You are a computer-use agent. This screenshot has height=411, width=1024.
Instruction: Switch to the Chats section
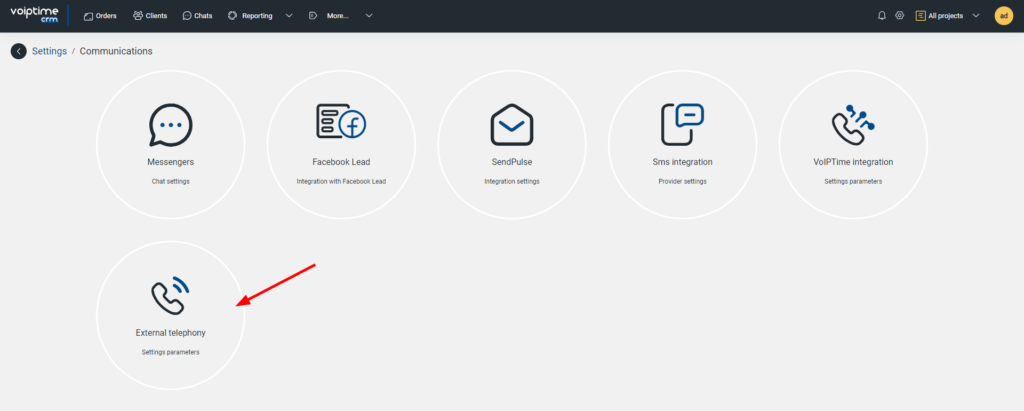point(198,16)
